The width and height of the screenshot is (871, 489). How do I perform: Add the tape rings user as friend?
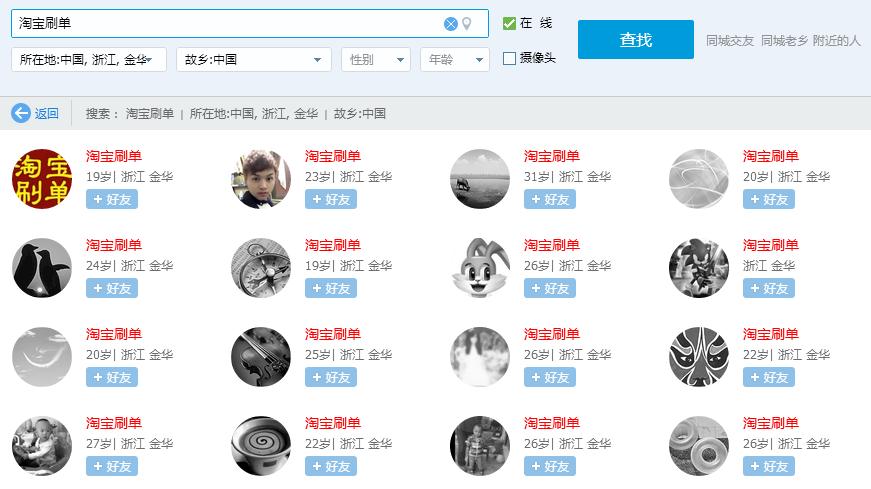point(768,466)
